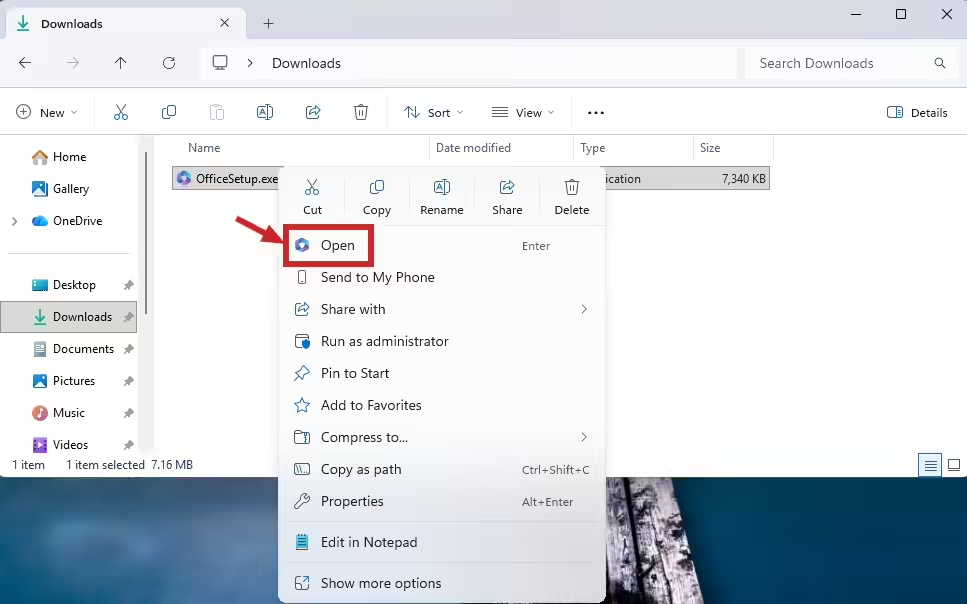Choose Run as administrator
Screen dimensions: 967x604
pyautogui.click(x=384, y=341)
